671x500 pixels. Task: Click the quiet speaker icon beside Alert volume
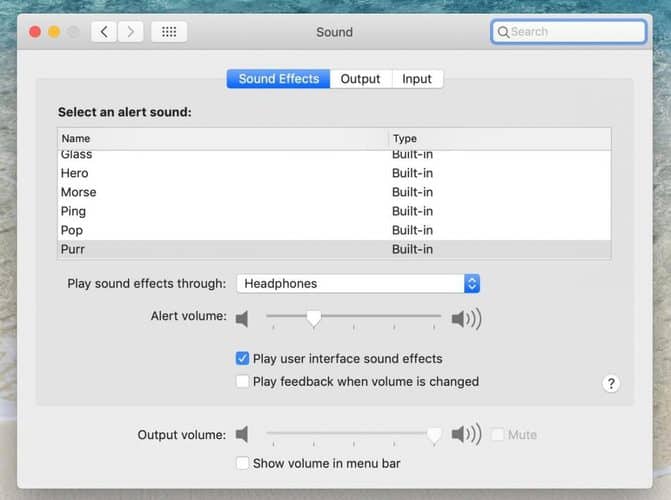coord(242,319)
